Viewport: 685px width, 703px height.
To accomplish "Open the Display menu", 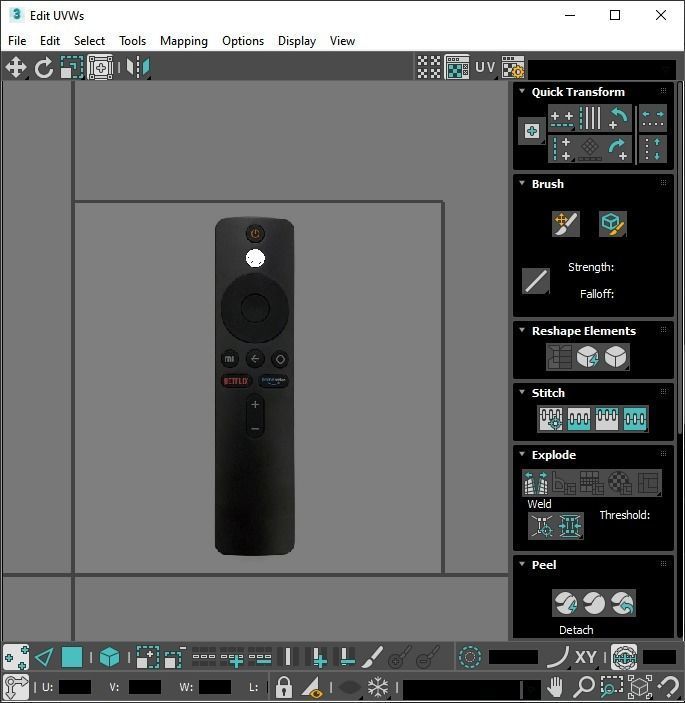I will click(x=297, y=41).
